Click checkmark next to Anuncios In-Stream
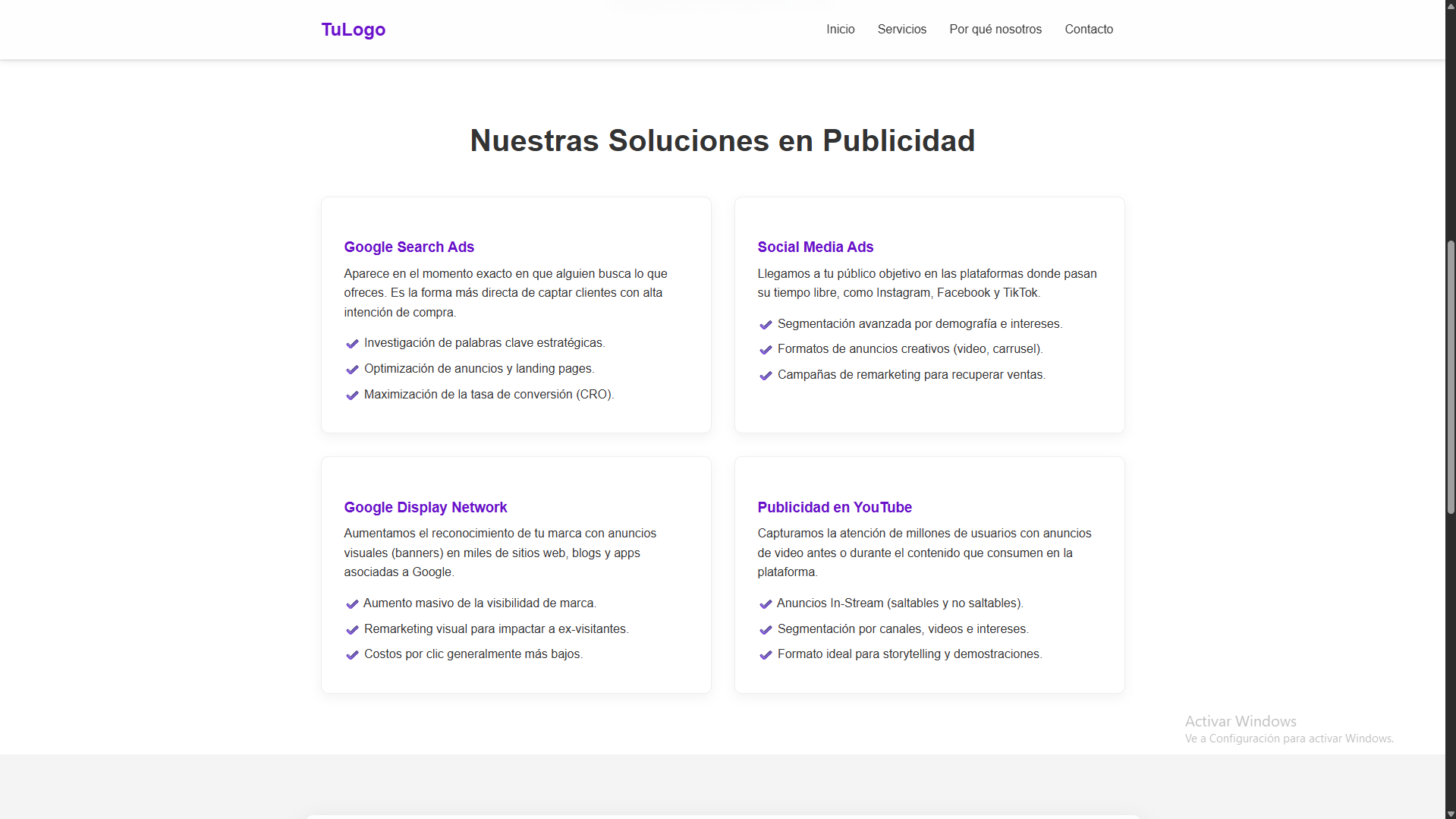 pyautogui.click(x=766, y=604)
